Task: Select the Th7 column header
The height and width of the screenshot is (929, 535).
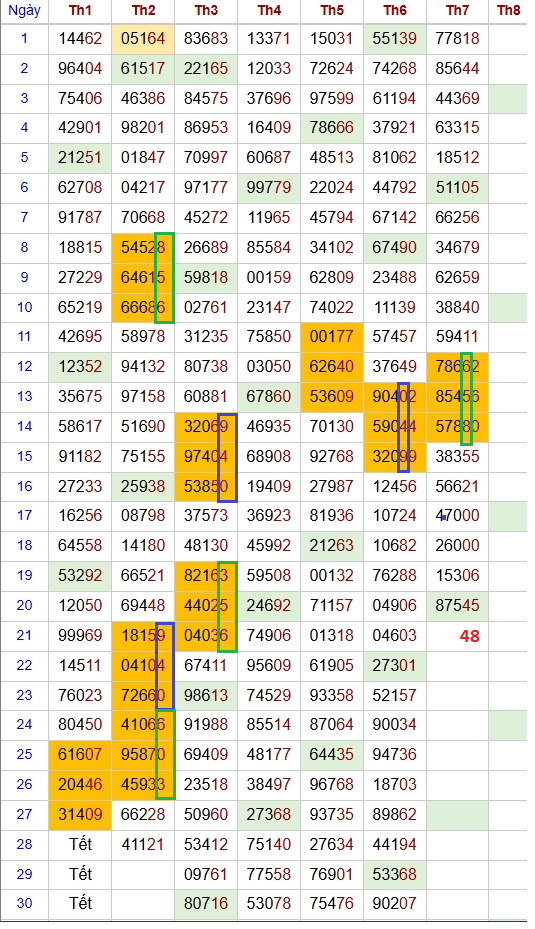Action: click(x=457, y=11)
